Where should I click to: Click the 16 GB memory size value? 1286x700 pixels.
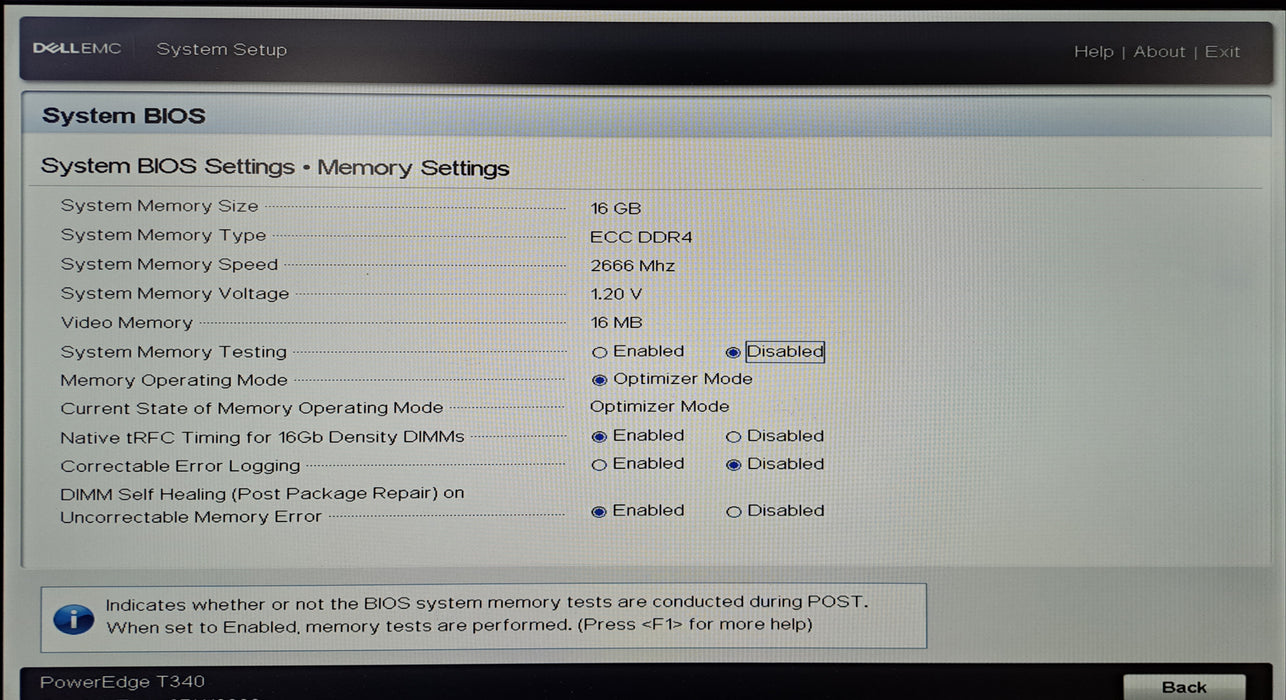pos(615,208)
